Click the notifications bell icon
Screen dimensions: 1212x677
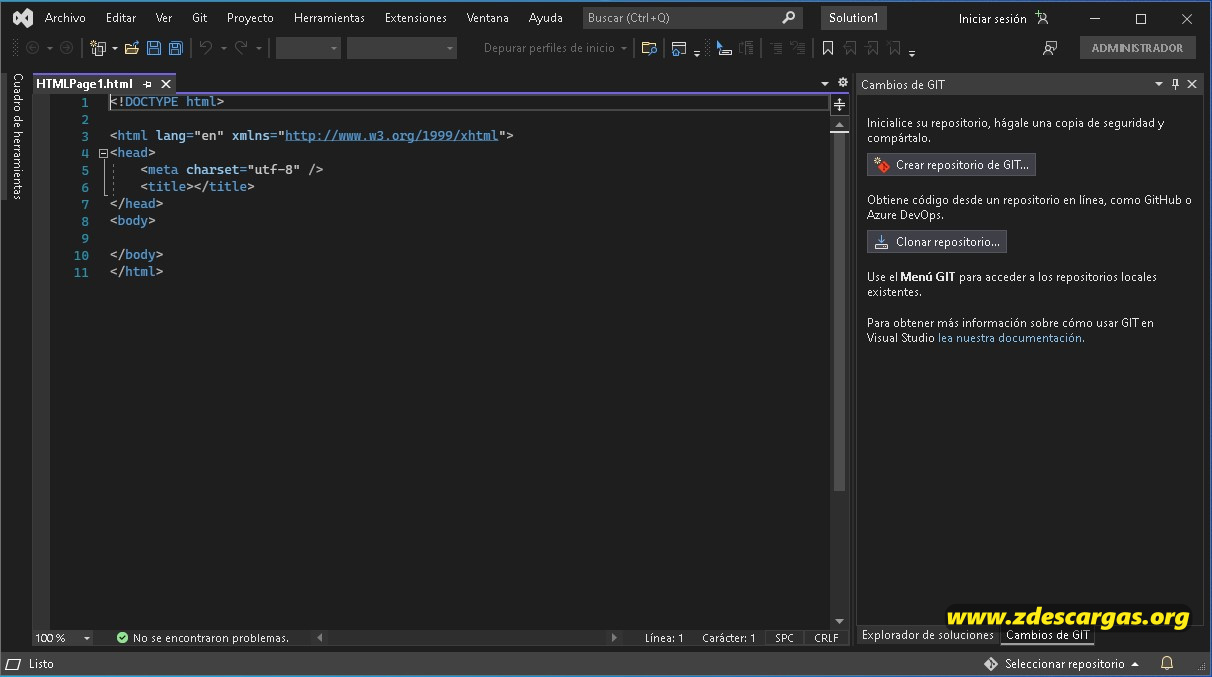(1167, 664)
